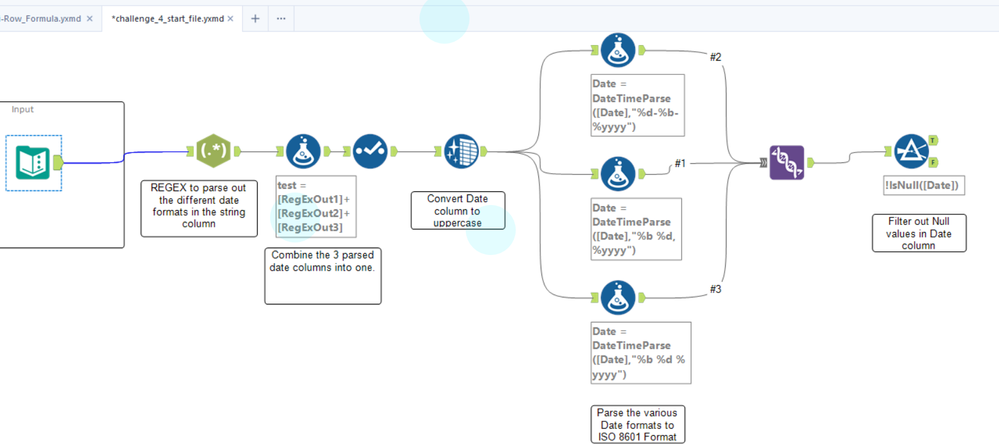This screenshot has height=445, width=999.
Task: Select the Data Cleansing tool icon
Action: pos(461,151)
